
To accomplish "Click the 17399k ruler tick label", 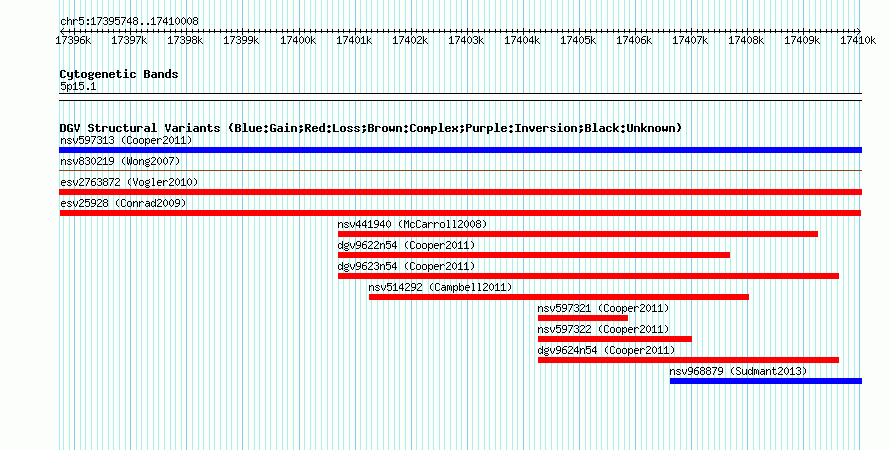I will pyautogui.click(x=241, y=40).
